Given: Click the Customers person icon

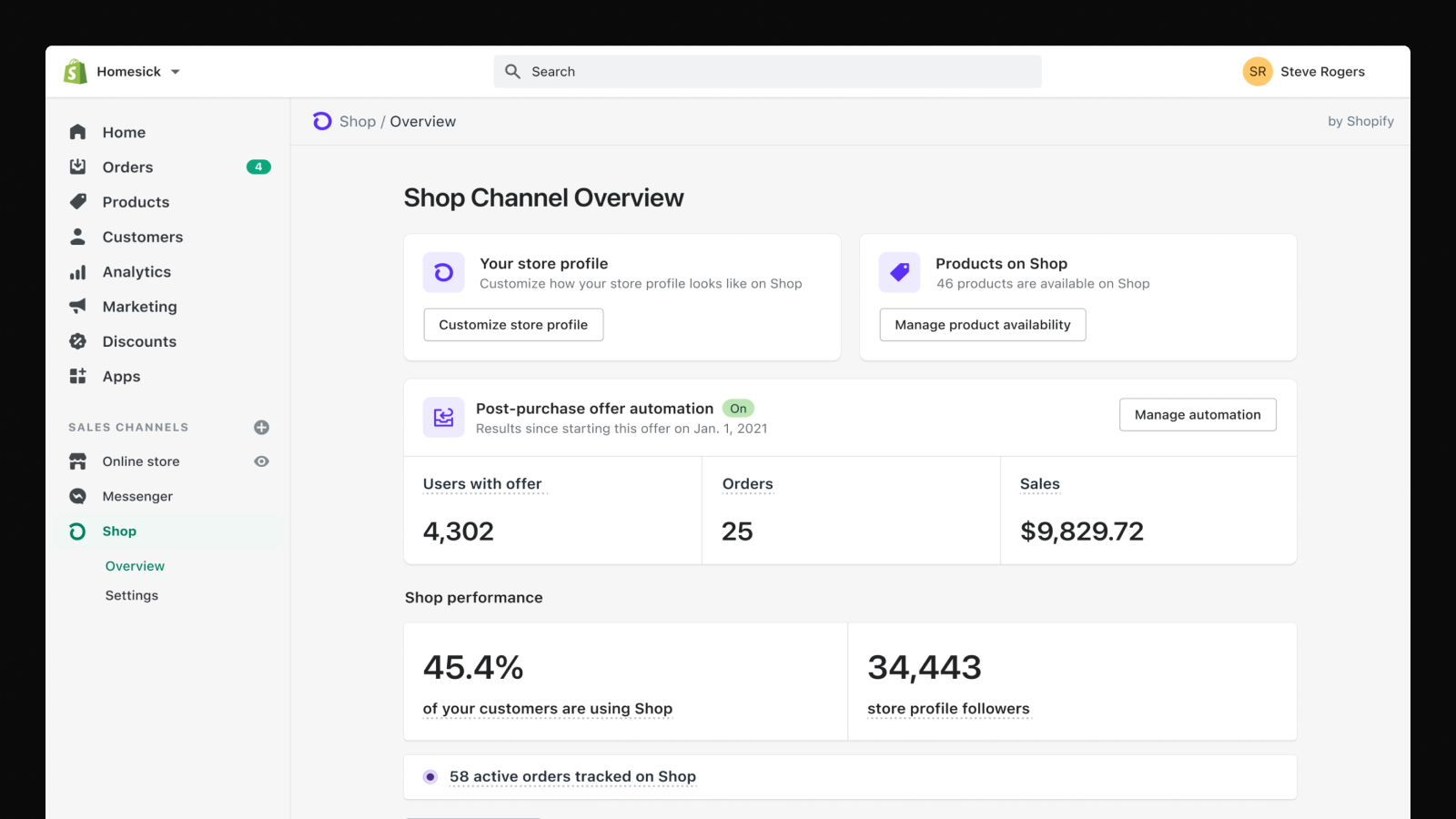Looking at the screenshot, I should point(78,237).
